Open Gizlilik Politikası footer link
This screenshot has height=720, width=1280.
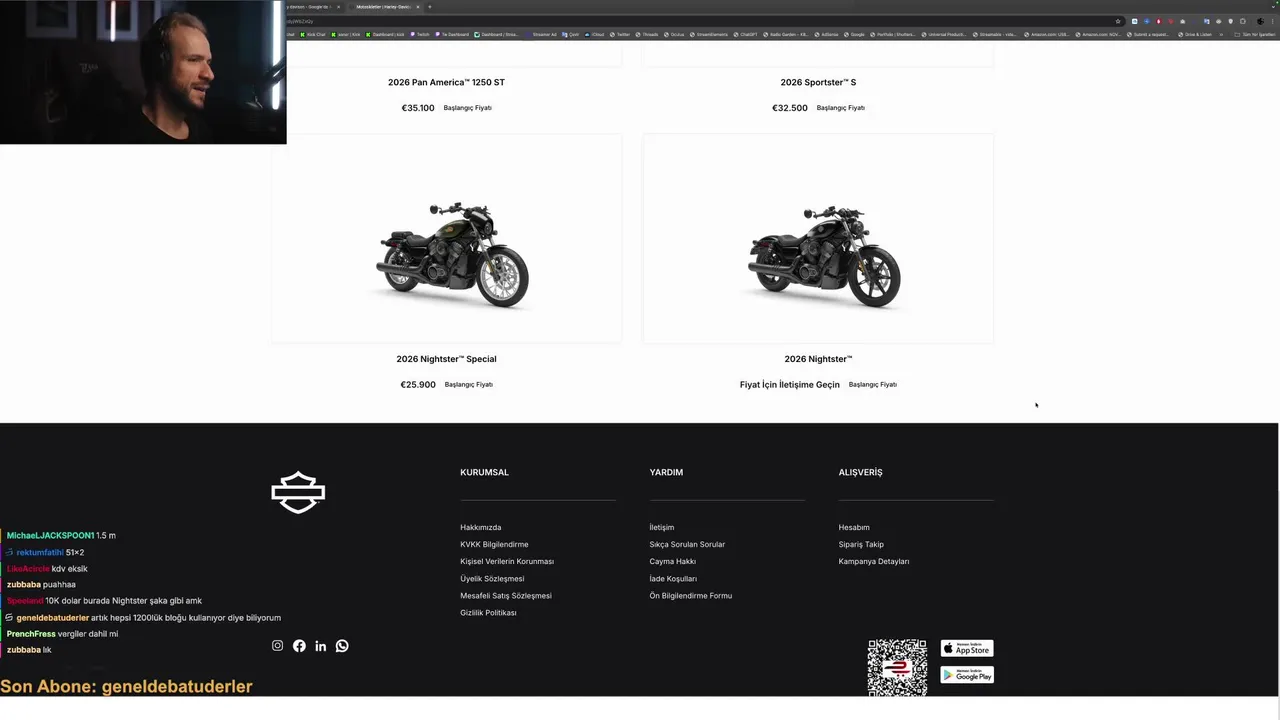(488, 613)
